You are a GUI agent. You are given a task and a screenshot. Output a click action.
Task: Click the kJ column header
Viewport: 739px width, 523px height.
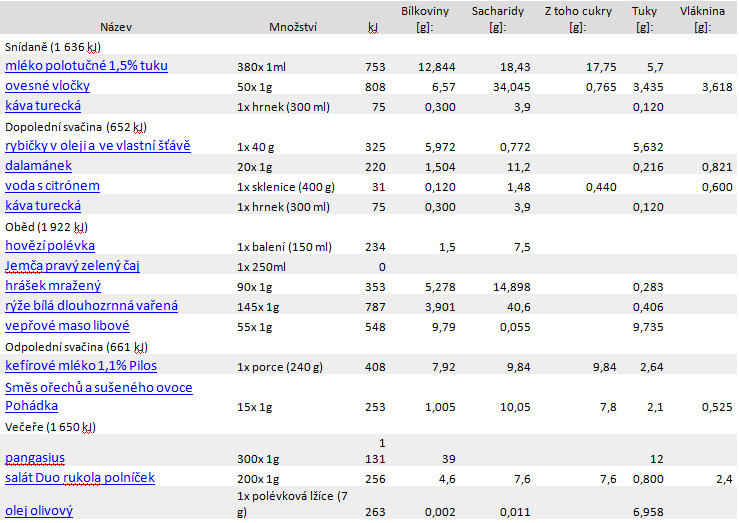(373, 28)
